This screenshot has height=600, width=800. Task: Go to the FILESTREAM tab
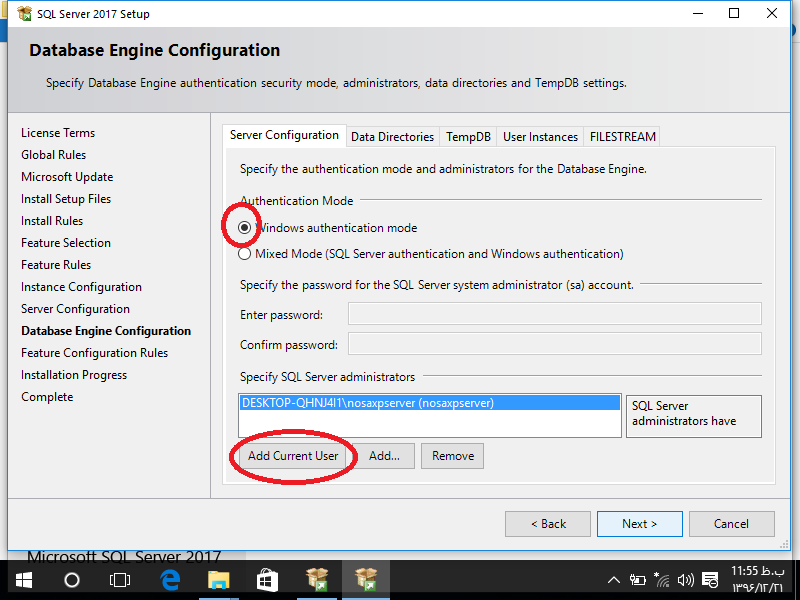point(621,137)
